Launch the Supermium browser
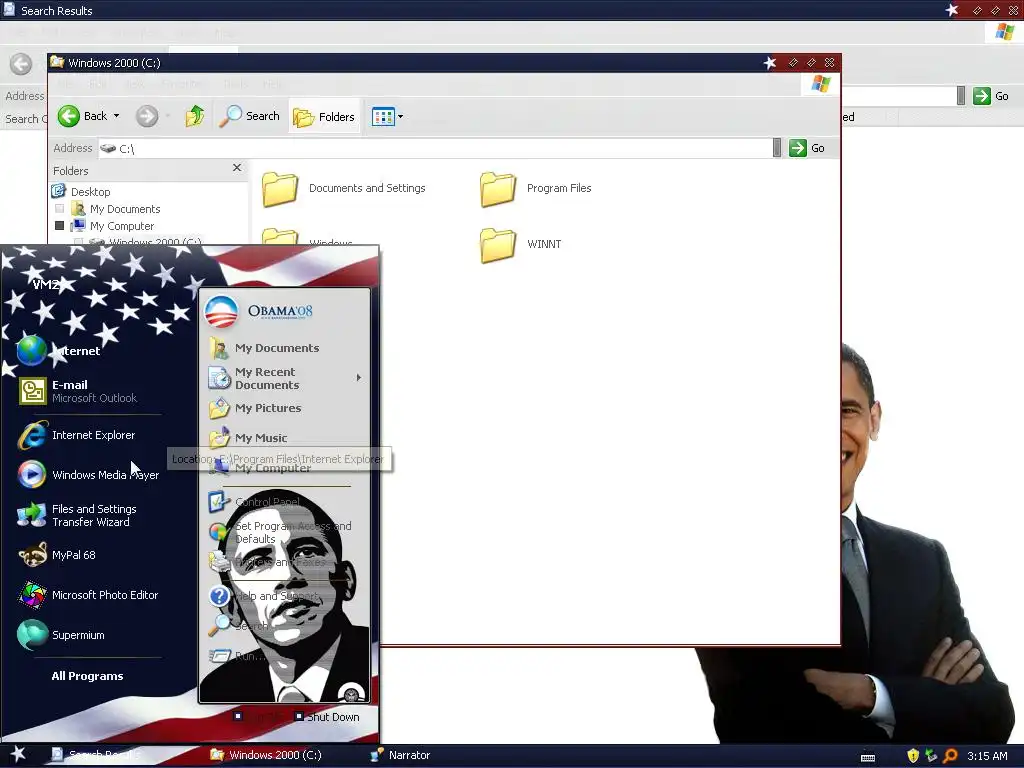1024x768 pixels. [x=61, y=635]
